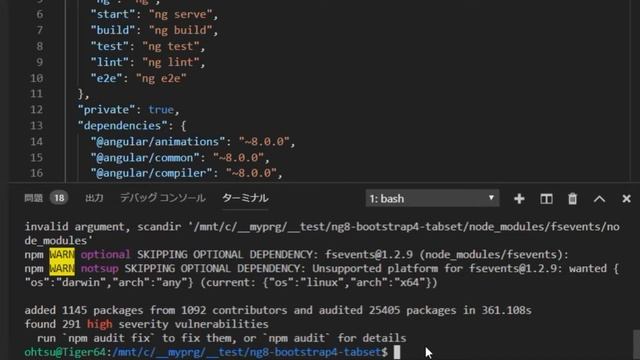This screenshot has width=640, height=360.
Task: Click line number 12 in gutter
Action: tap(36, 110)
